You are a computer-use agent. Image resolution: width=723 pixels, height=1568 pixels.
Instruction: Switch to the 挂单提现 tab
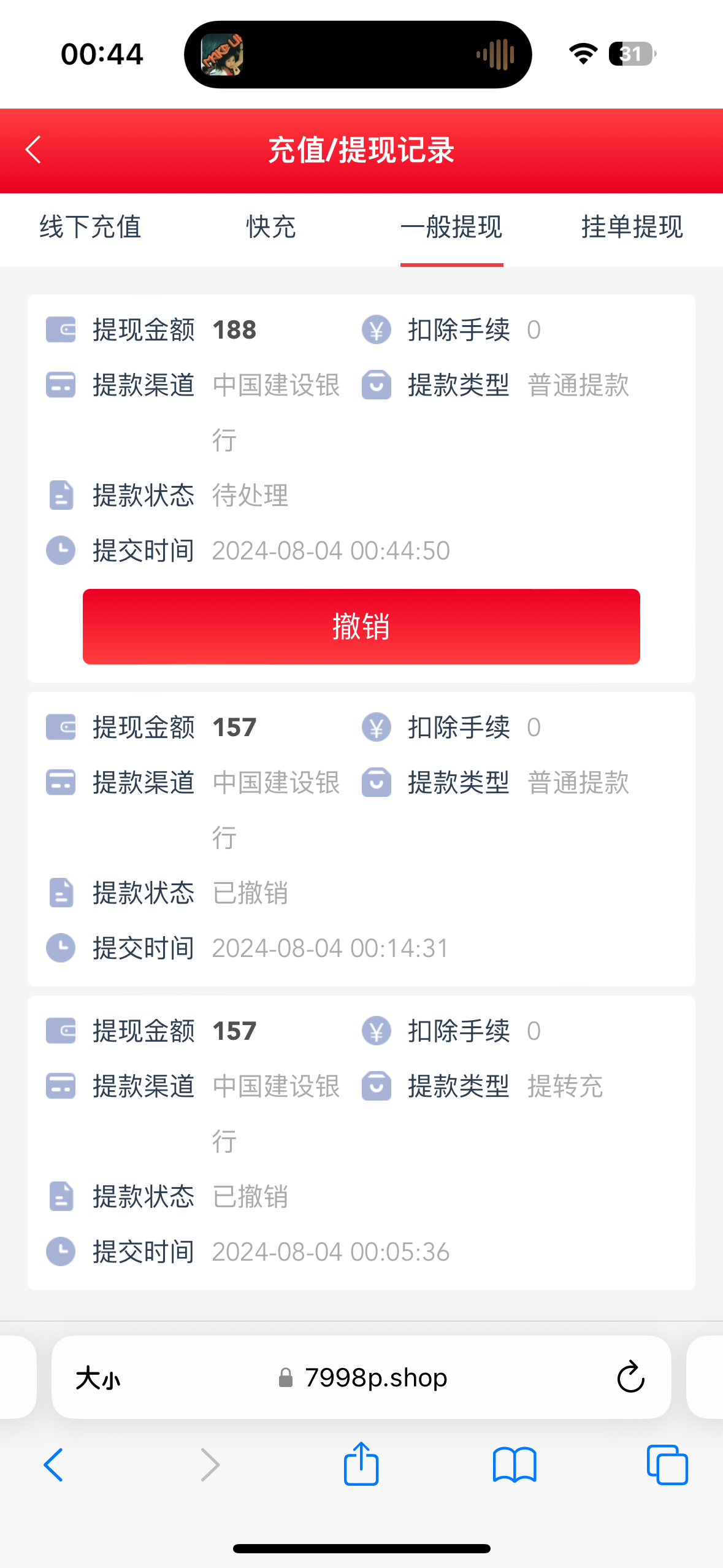[x=632, y=227]
